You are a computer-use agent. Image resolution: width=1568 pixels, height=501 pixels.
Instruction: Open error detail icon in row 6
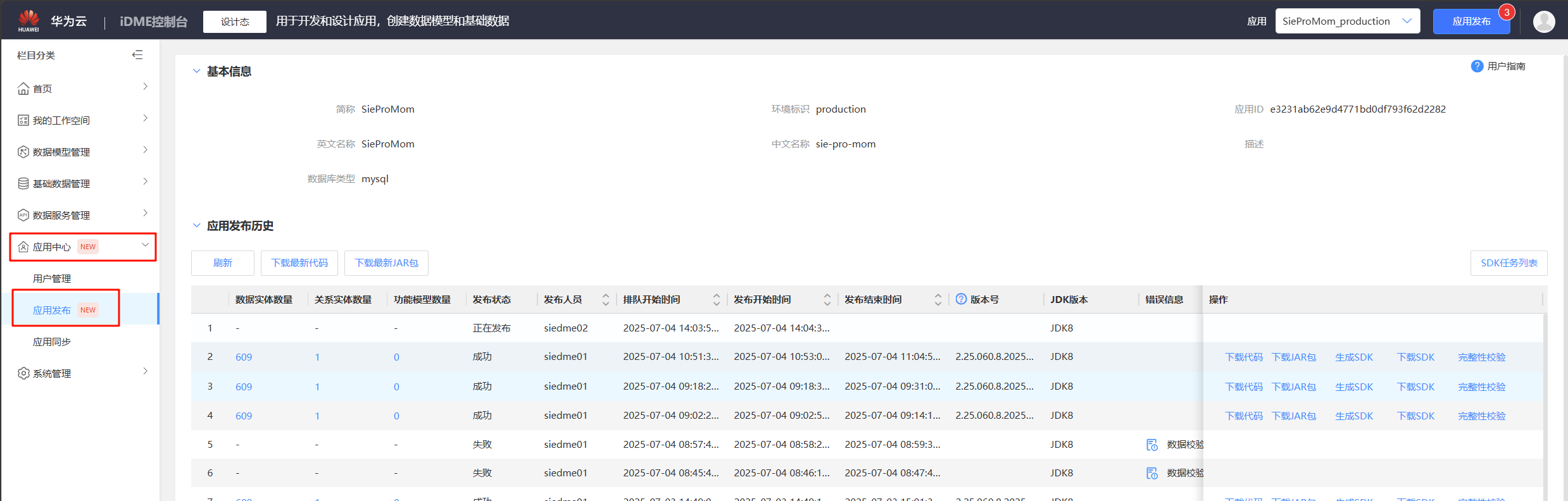(x=1152, y=473)
